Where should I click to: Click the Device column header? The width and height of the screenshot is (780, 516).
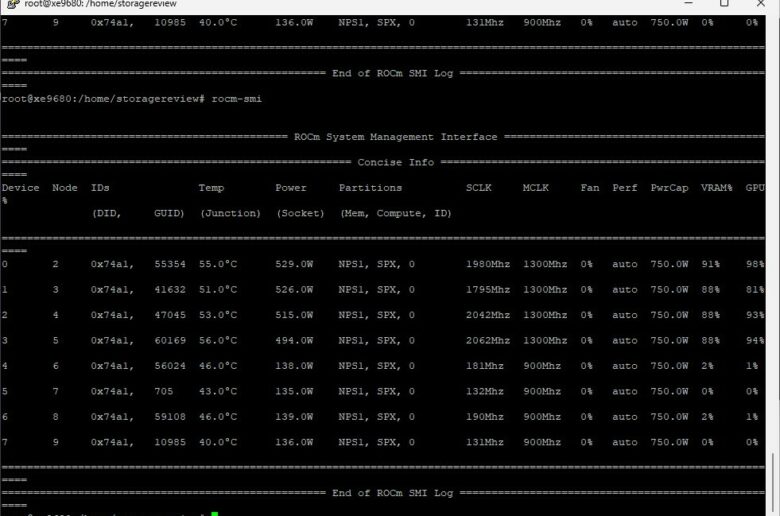click(x=20, y=188)
